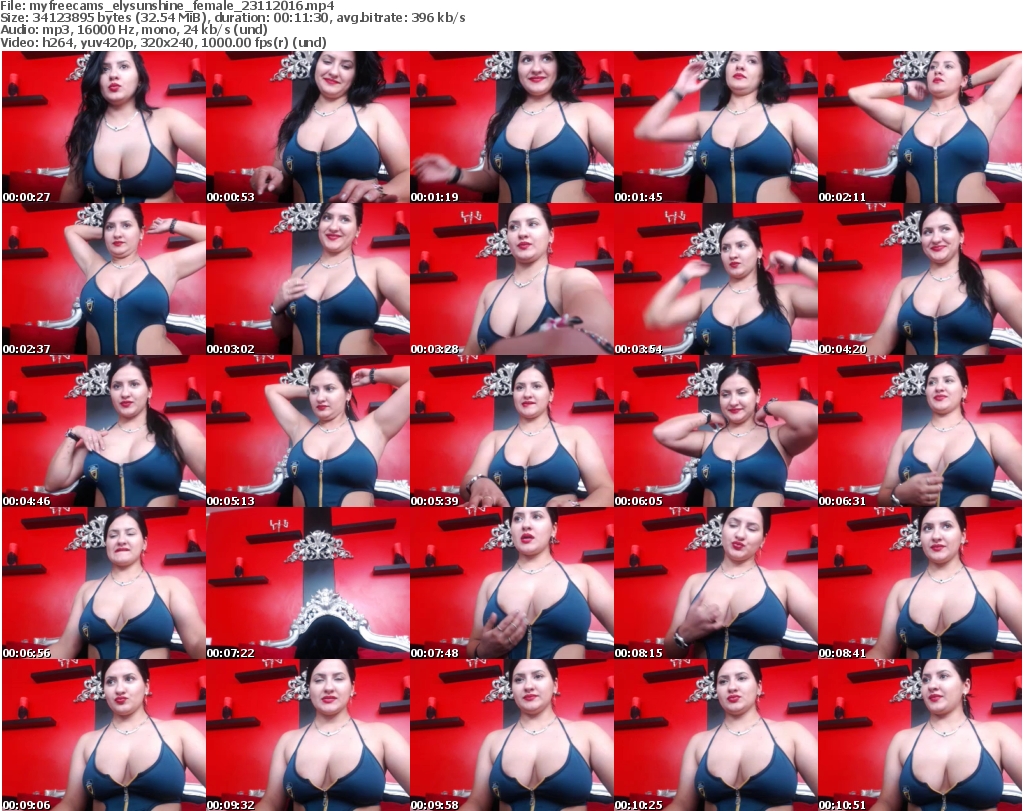This screenshot has height=811, width=1024.
Task: Click the frame stamped 00:07:48
Action: [x=512, y=583]
